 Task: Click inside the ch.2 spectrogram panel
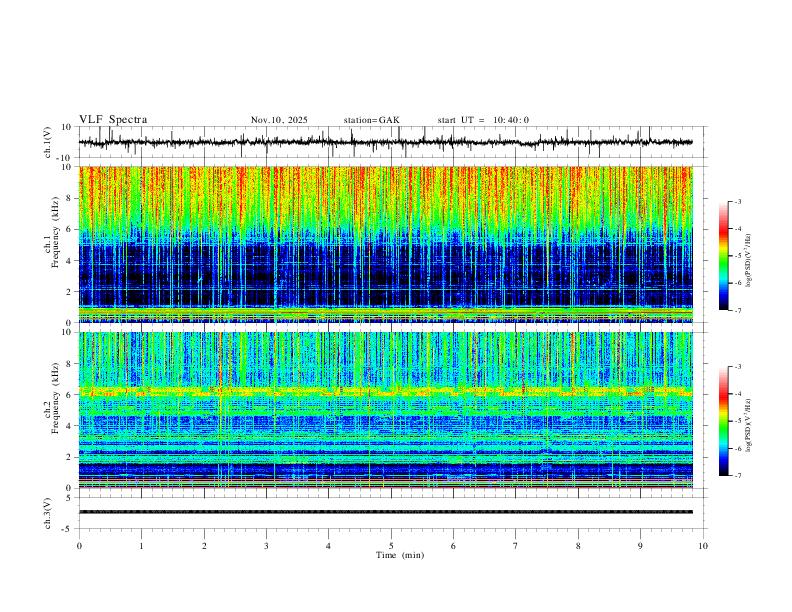(386, 410)
